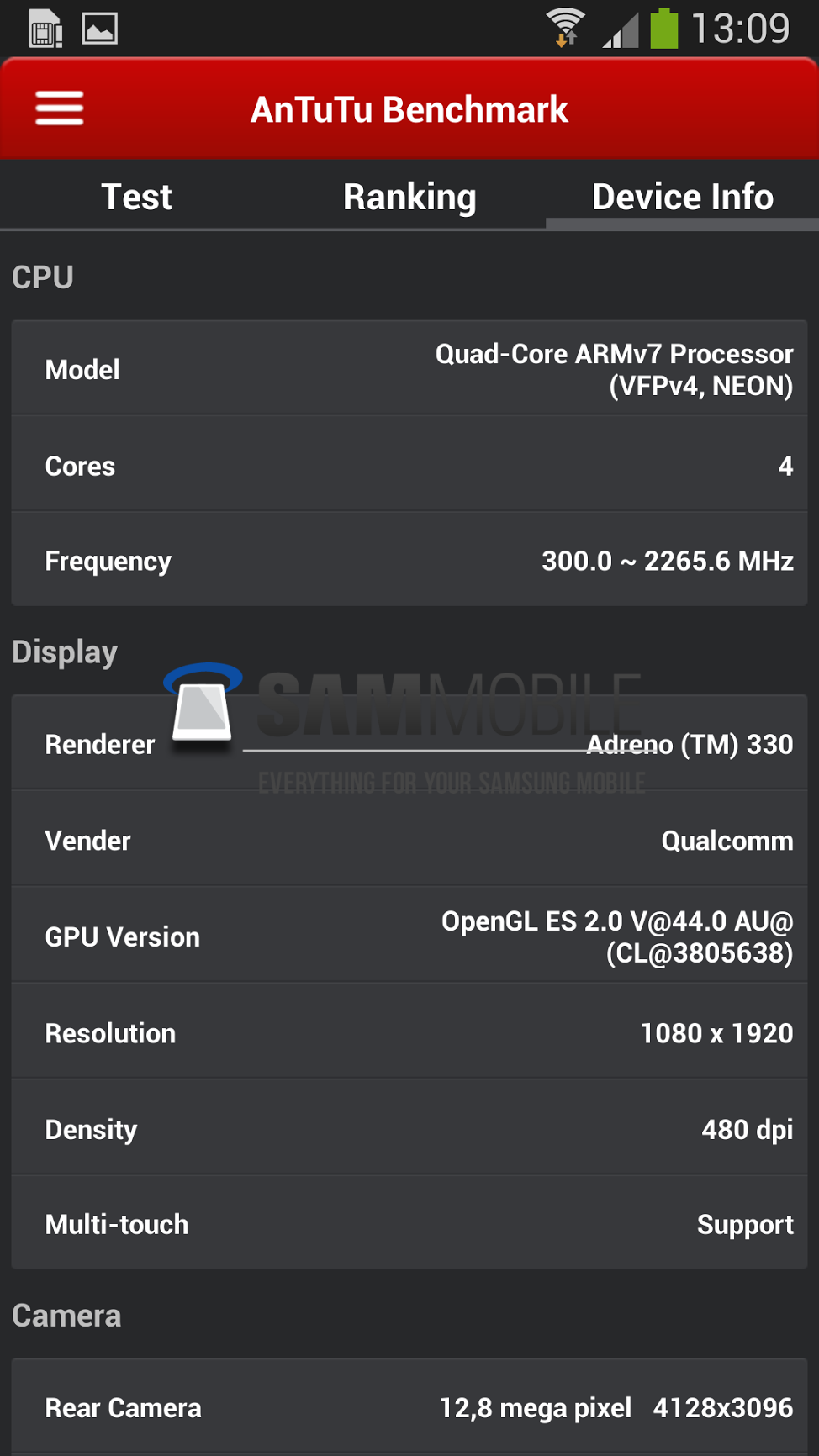This screenshot has width=819, height=1456.
Task: Tap the Vender Qualcomm row
Action: coord(409,841)
